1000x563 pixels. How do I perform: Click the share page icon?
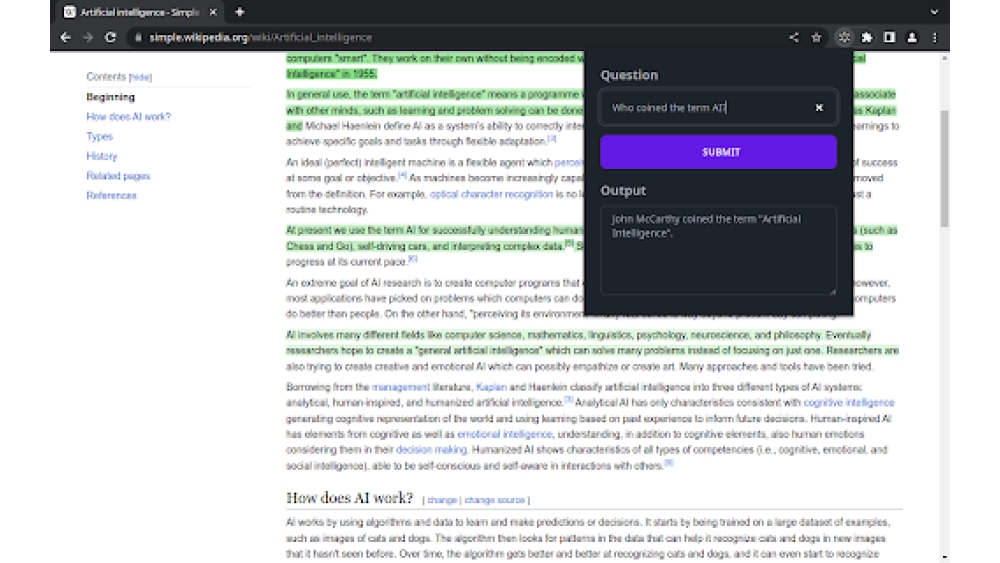(x=794, y=38)
